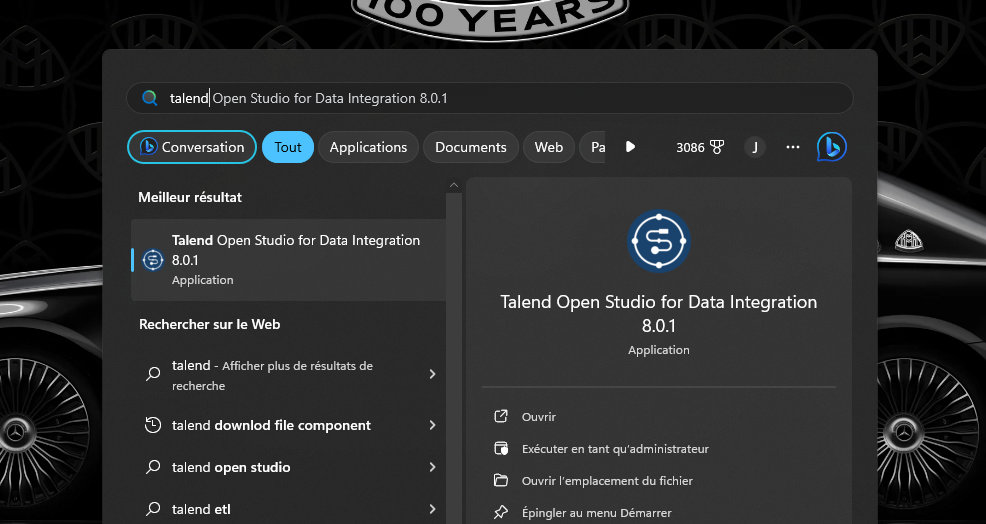Click the large Talend logo in details pane
The image size is (986, 524).
click(658, 242)
